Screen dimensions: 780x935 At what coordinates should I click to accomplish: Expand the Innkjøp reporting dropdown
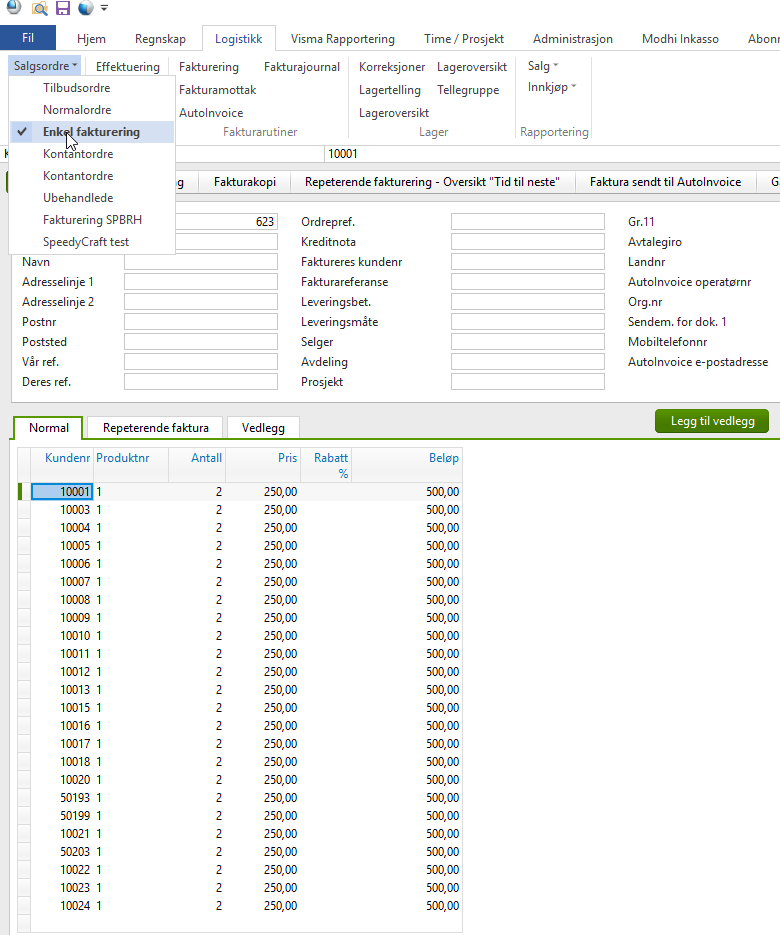(552, 87)
